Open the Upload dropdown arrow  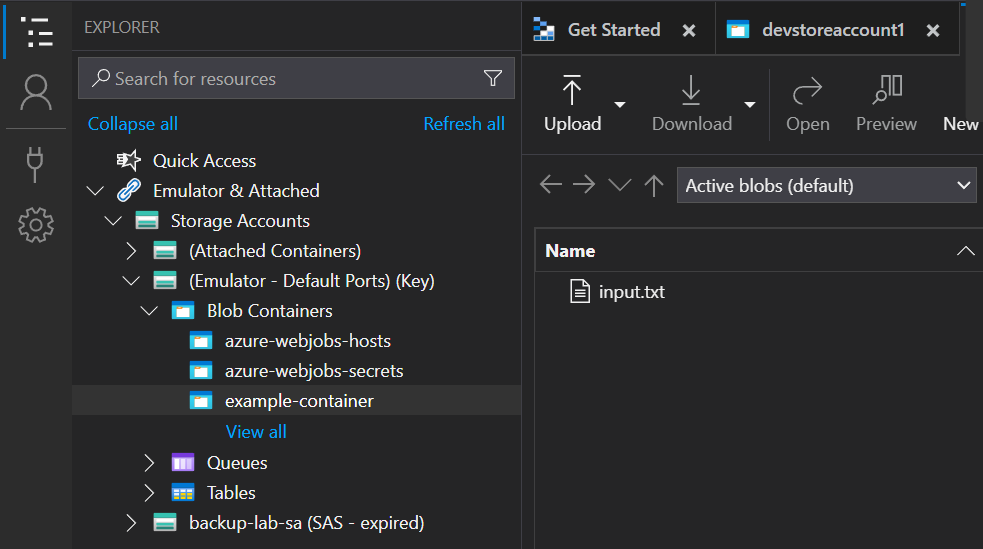coord(620,104)
